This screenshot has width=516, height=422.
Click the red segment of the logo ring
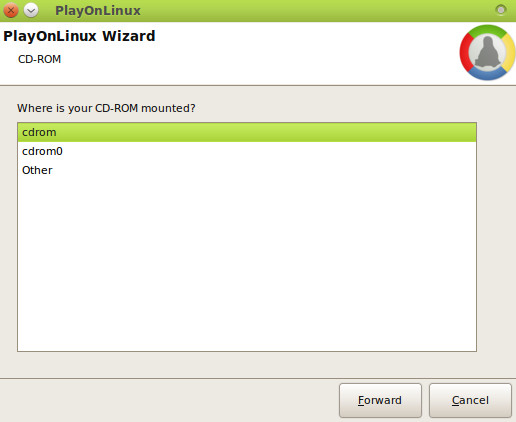click(x=464, y=53)
